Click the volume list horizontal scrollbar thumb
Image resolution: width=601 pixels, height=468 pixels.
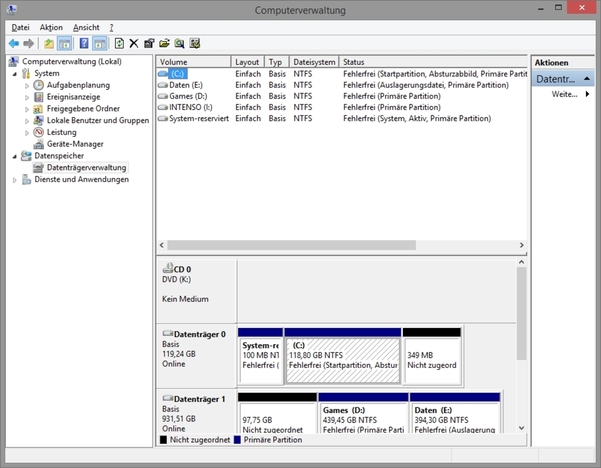point(292,245)
